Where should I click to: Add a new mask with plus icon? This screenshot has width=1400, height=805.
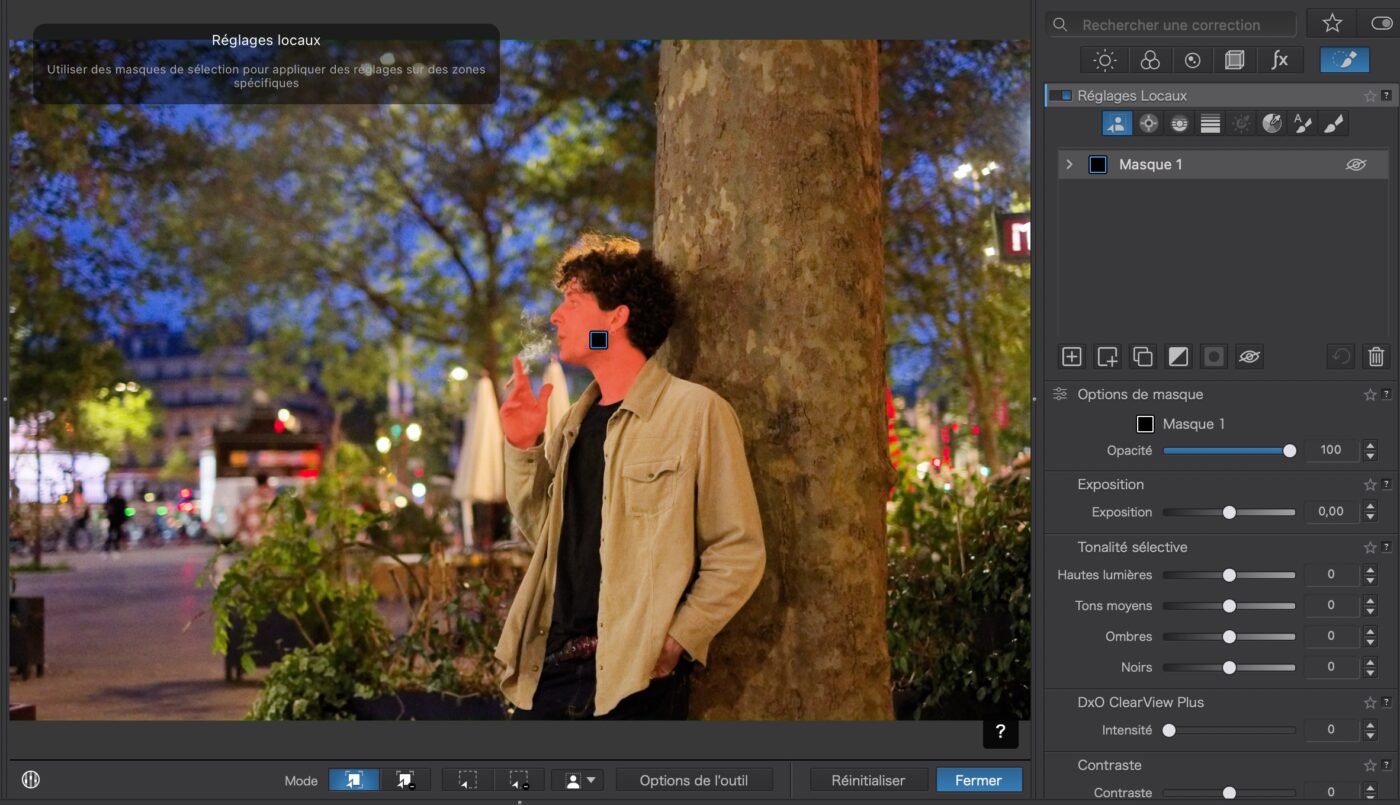pyautogui.click(x=1071, y=357)
